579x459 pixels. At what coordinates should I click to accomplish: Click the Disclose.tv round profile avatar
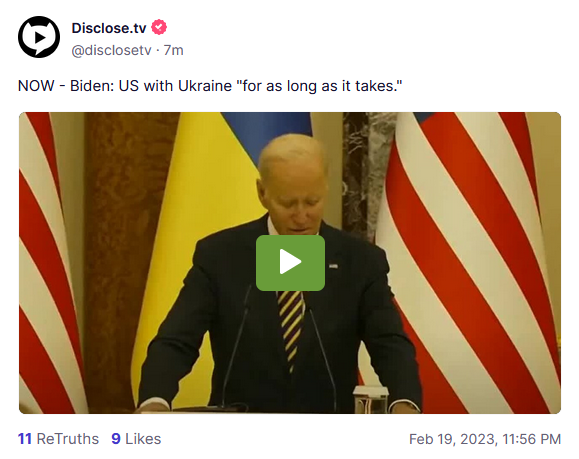[39, 37]
